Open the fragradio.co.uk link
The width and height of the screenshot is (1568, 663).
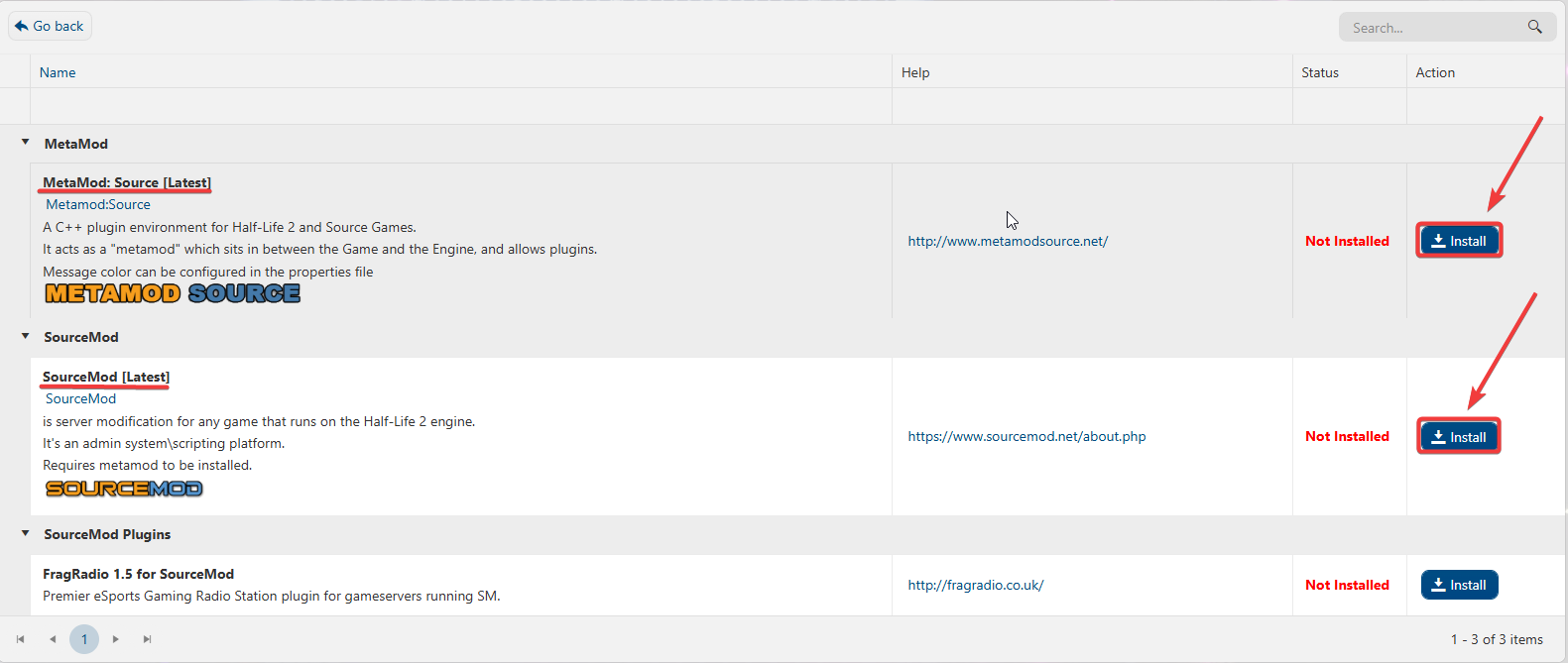click(x=976, y=585)
